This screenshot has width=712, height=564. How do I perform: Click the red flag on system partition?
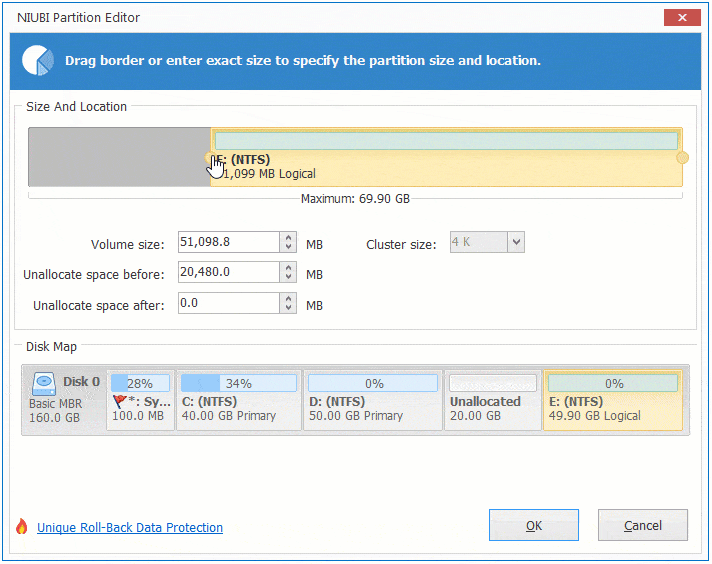tap(122, 401)
